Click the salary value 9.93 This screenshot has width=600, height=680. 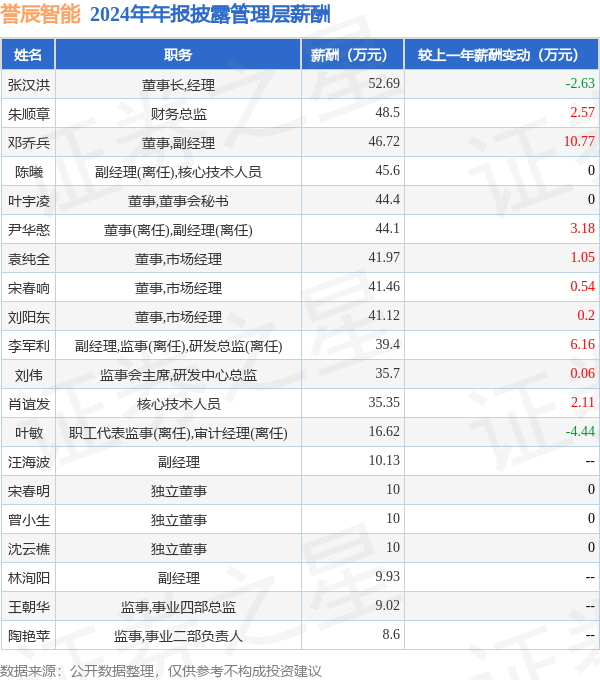coord(387,576)
